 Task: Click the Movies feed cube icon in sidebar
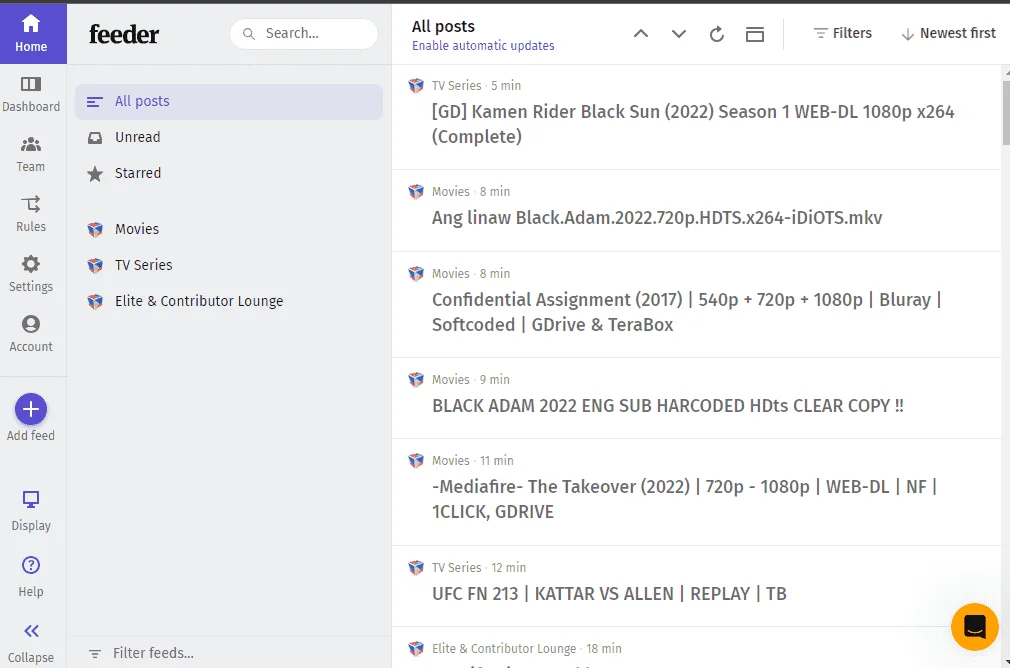pos(95,229)
